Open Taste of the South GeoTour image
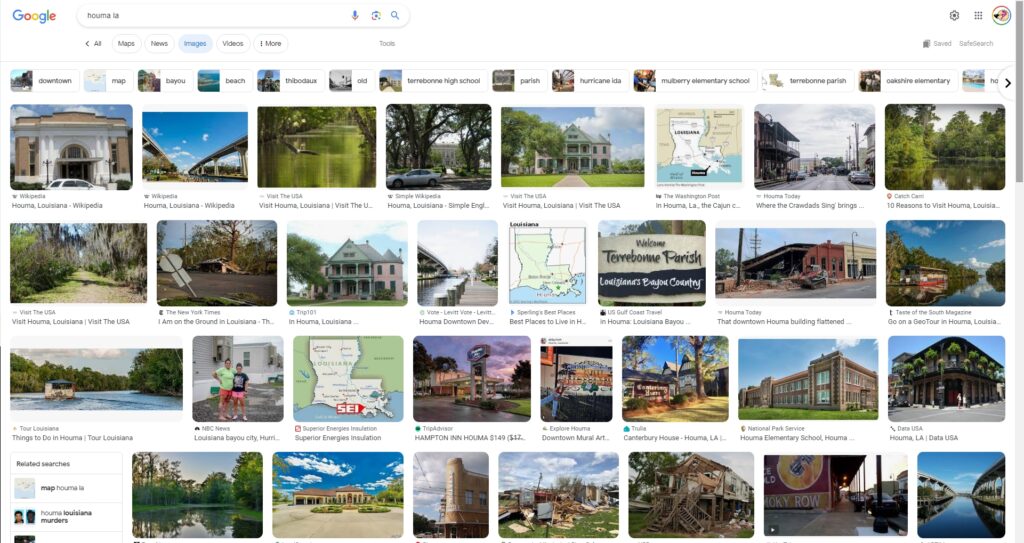1024x543 pixels. point(945,263)
